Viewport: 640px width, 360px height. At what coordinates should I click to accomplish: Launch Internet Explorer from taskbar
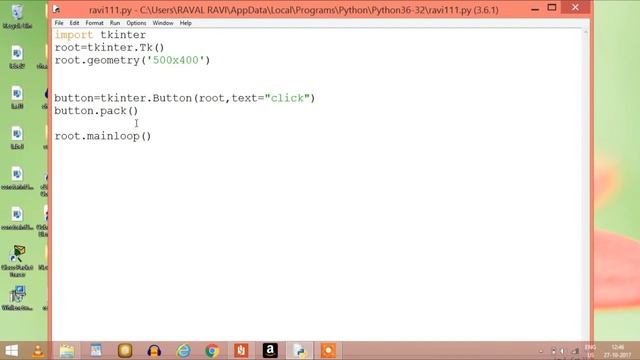183,351
